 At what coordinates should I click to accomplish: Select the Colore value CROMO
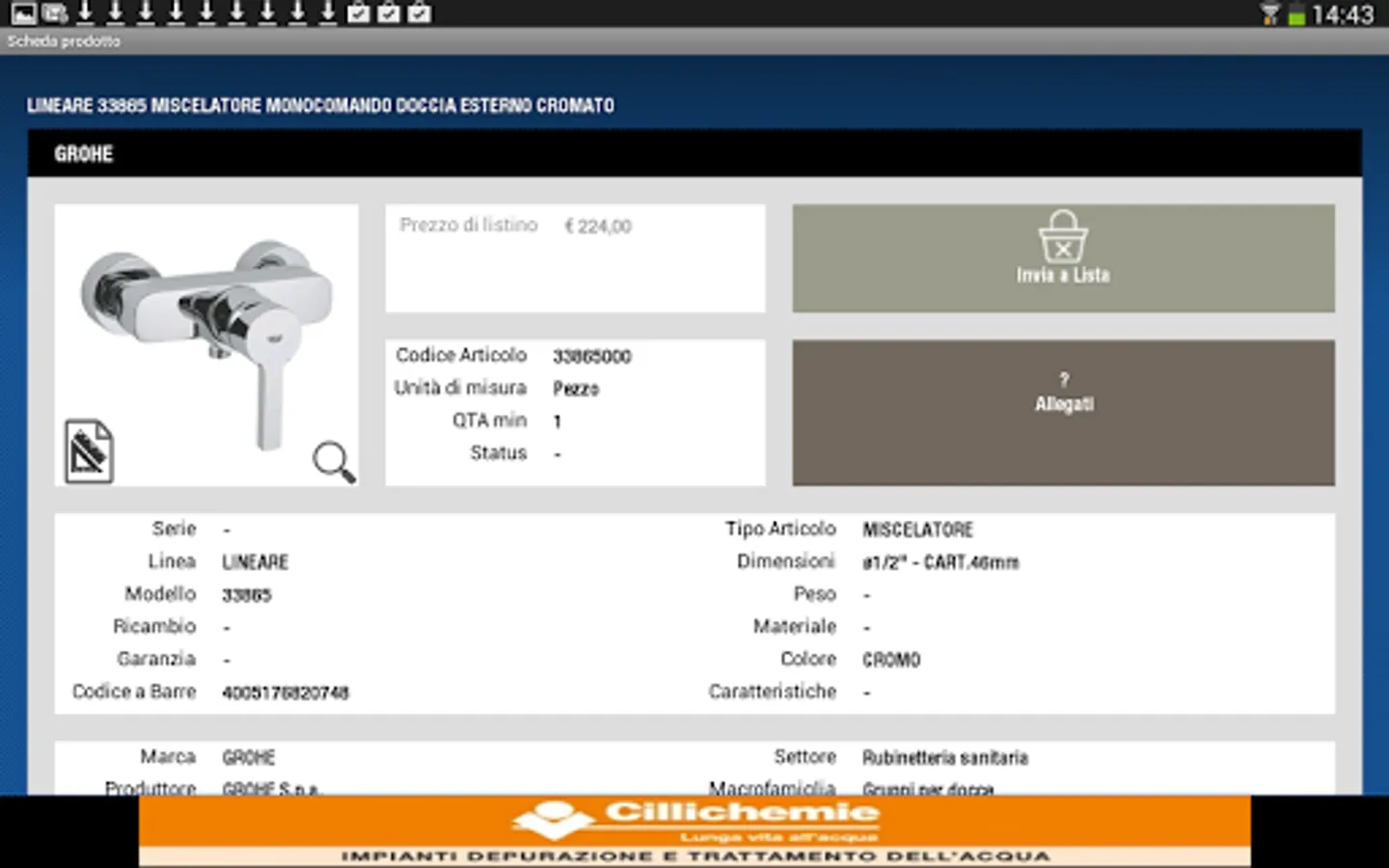tap(891, 660)
